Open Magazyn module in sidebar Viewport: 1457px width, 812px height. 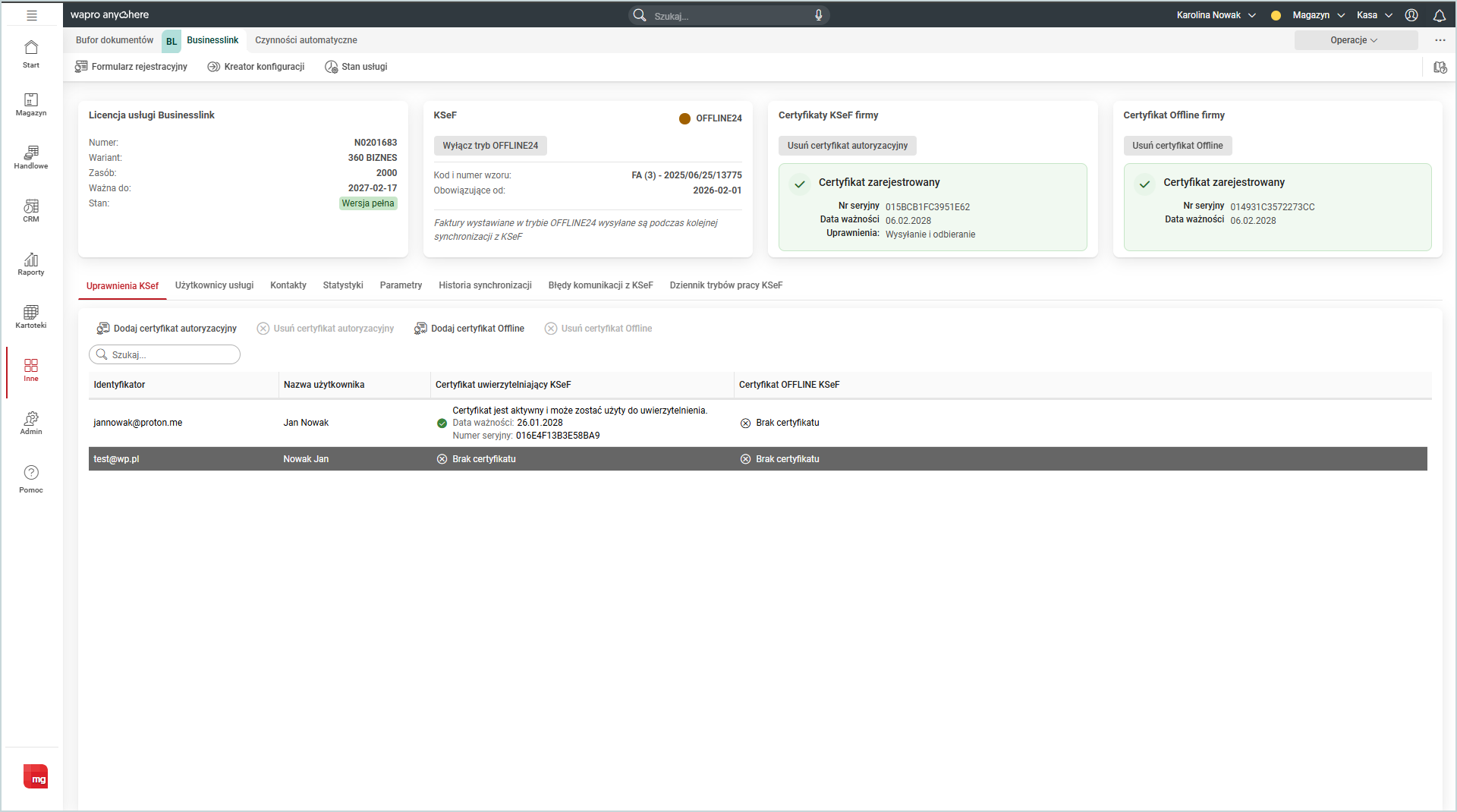point(31,105)
